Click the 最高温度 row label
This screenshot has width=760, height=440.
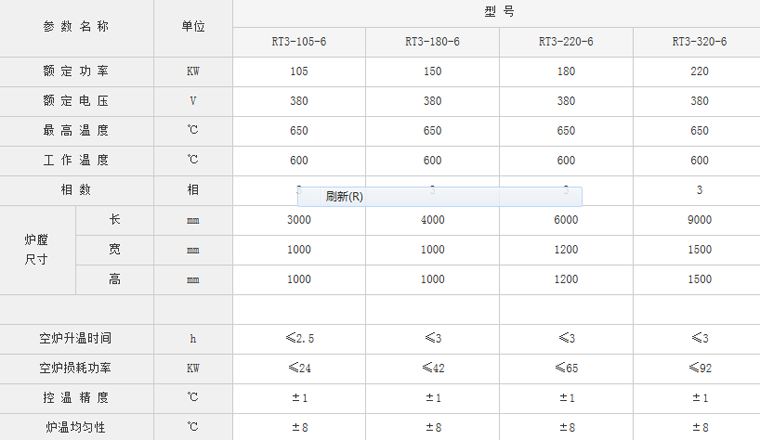coord(76,131)
